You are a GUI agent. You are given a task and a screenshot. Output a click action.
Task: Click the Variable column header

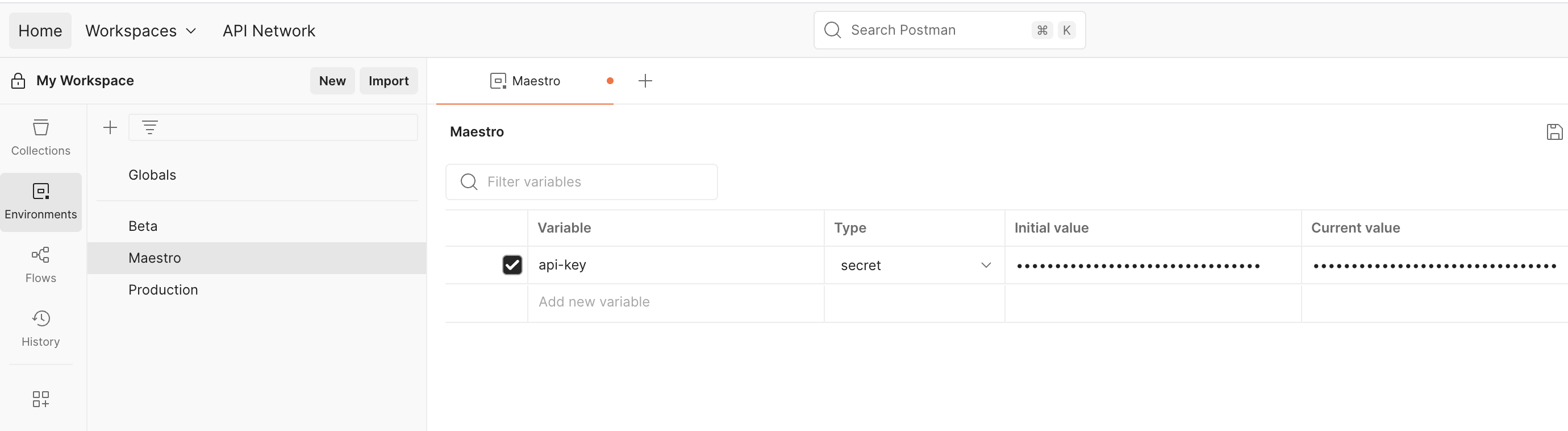click(x=564, y=228)
